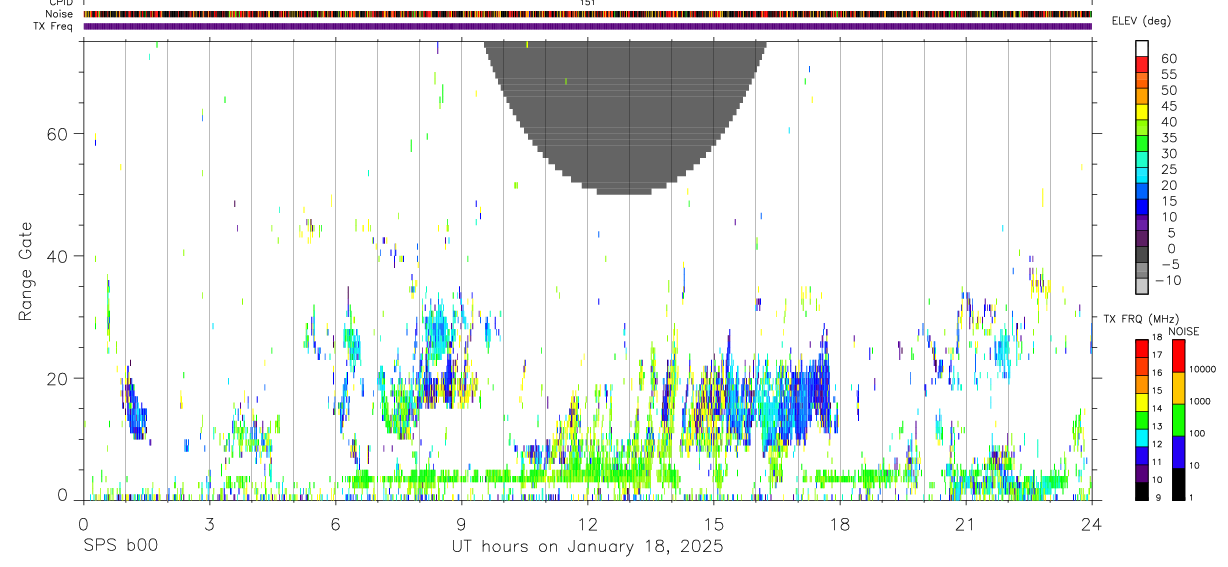1228x567 pixels.
Task: Click the multicolored Noise strip above plot
Action: click(x=588, y=14)
